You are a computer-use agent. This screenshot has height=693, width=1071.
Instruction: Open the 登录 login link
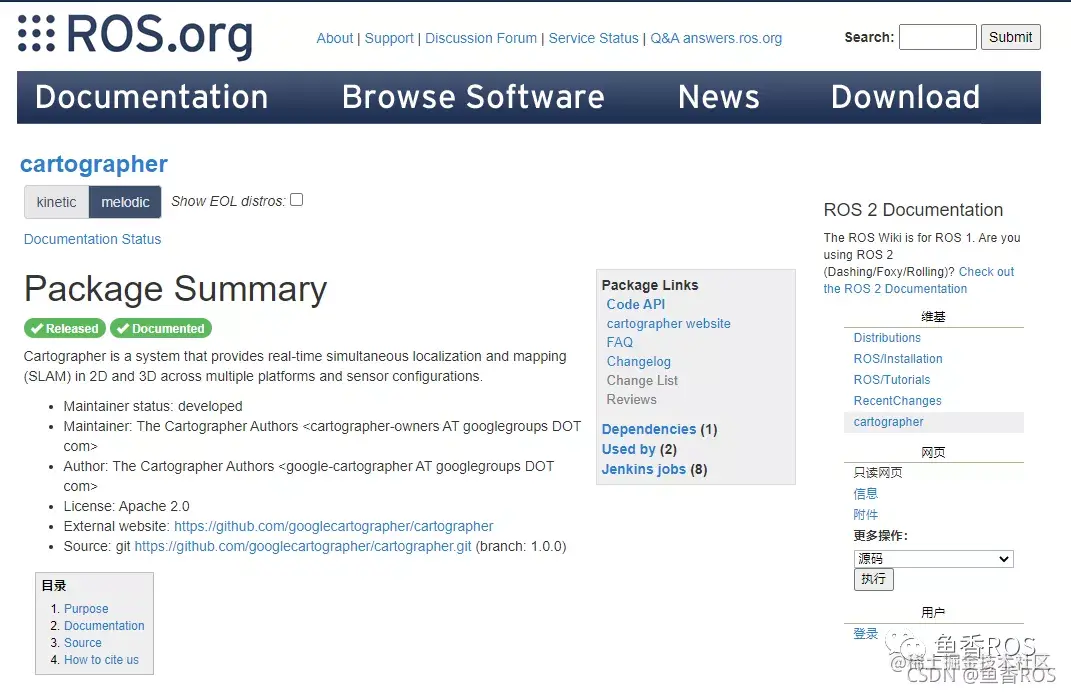click(x=865, y=634)
